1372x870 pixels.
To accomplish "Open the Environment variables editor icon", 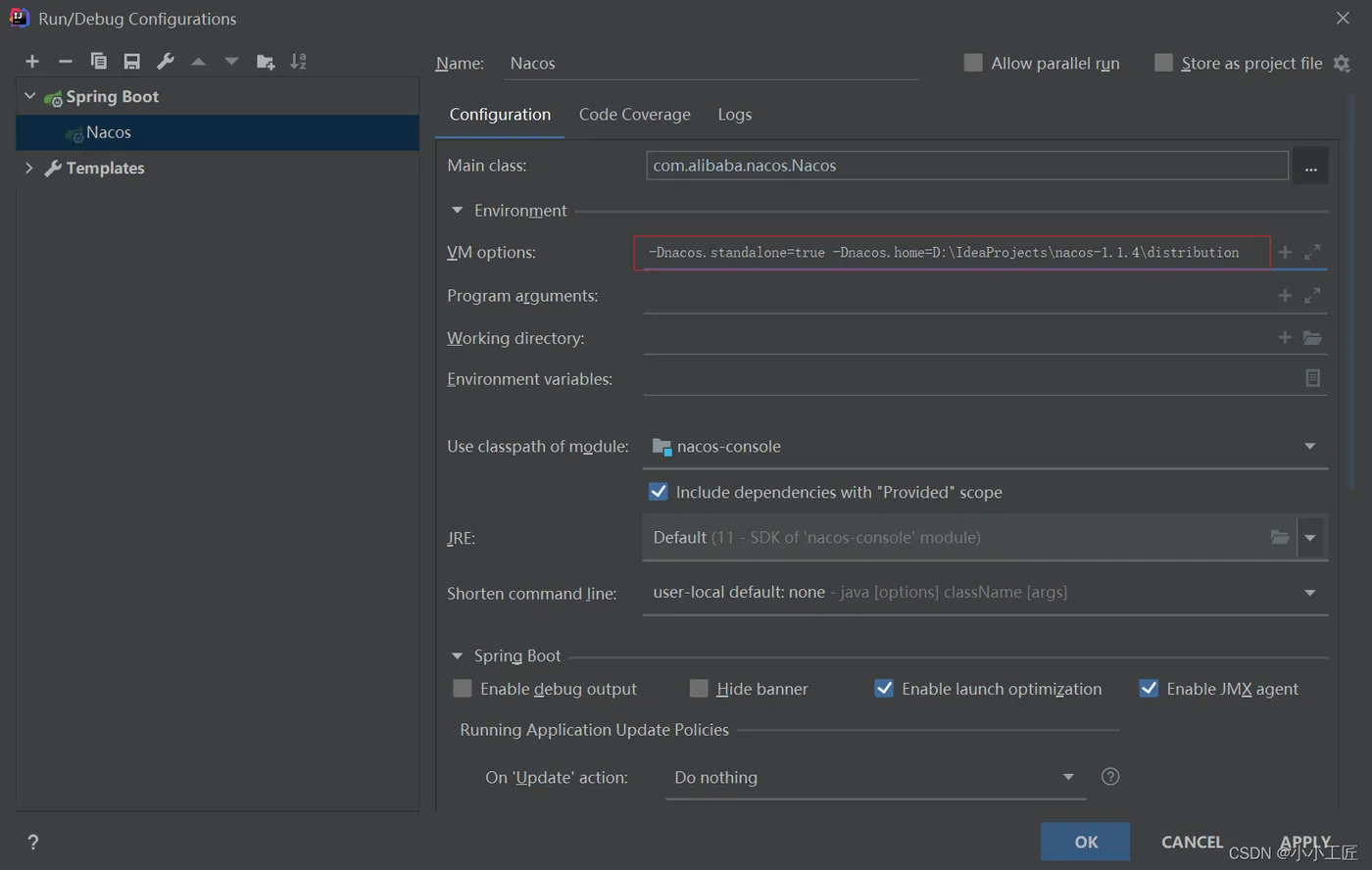I will tap(1312, 378).
